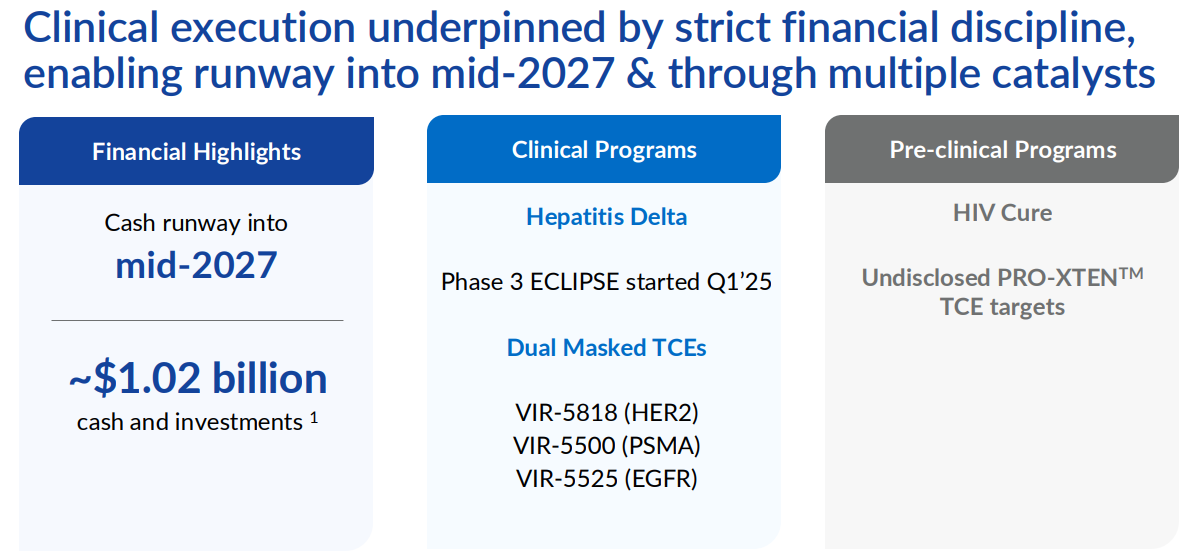Click the Cash runway into label

[x=196, y=223]
